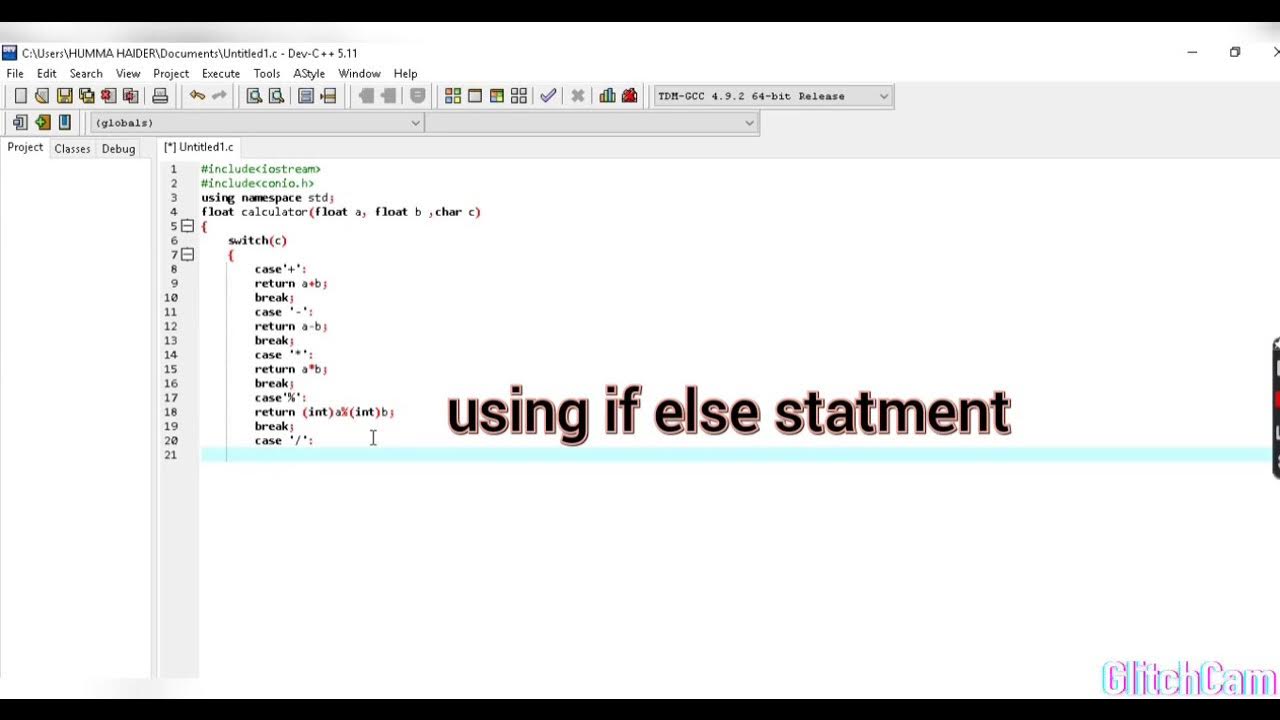Print the file using the printer icon

pyautogui.click(x=160, y=96)
